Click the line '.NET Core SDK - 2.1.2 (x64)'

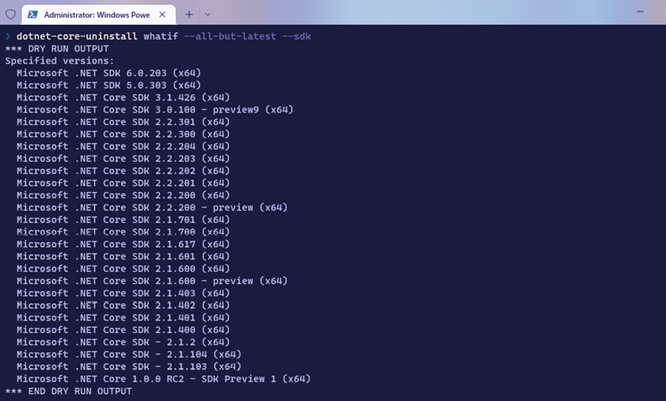[x=123, y=342]
